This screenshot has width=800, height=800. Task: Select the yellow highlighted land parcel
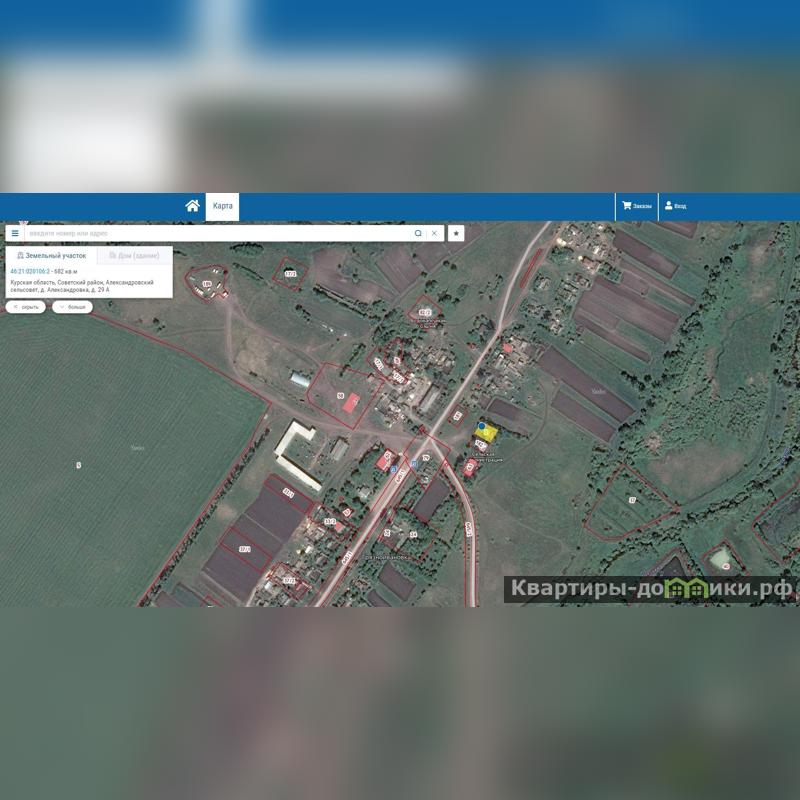489,433
